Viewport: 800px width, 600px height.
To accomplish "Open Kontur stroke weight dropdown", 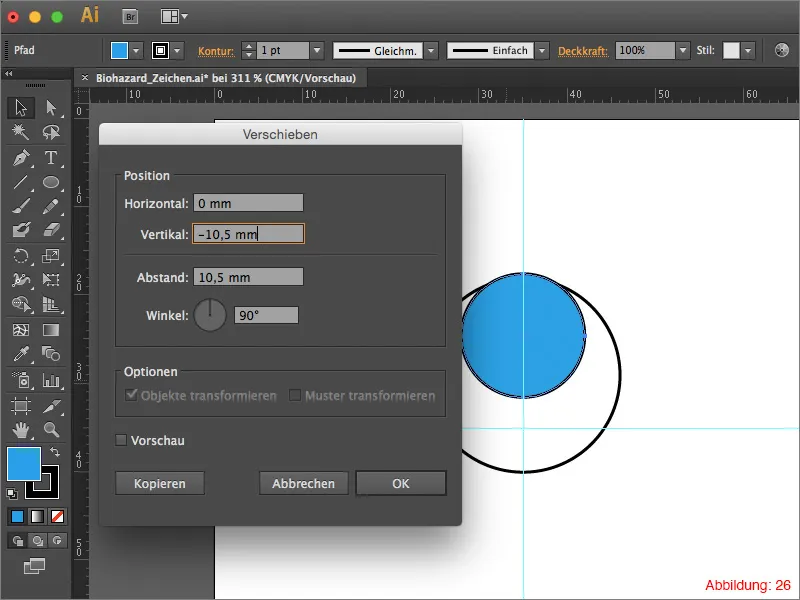I will point(317,51).
